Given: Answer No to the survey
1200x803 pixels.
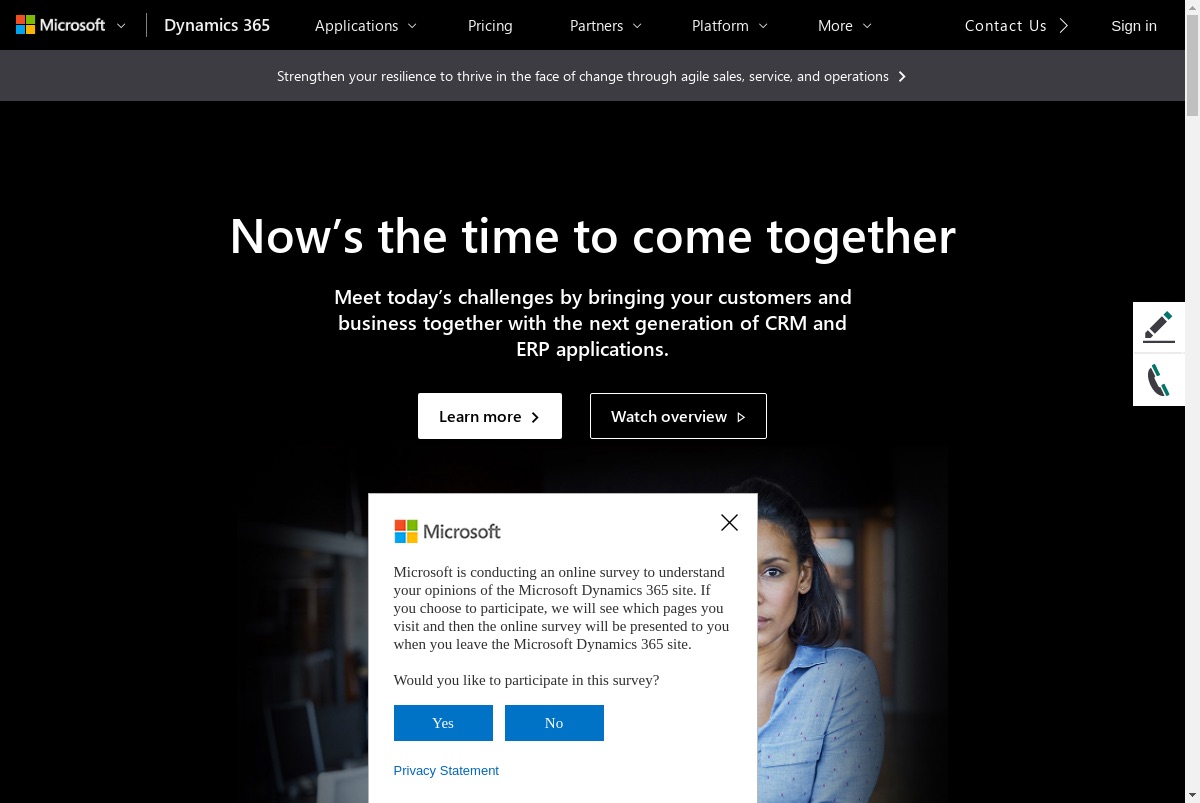Looking at the screenshot, I should [x=554, y=723].
